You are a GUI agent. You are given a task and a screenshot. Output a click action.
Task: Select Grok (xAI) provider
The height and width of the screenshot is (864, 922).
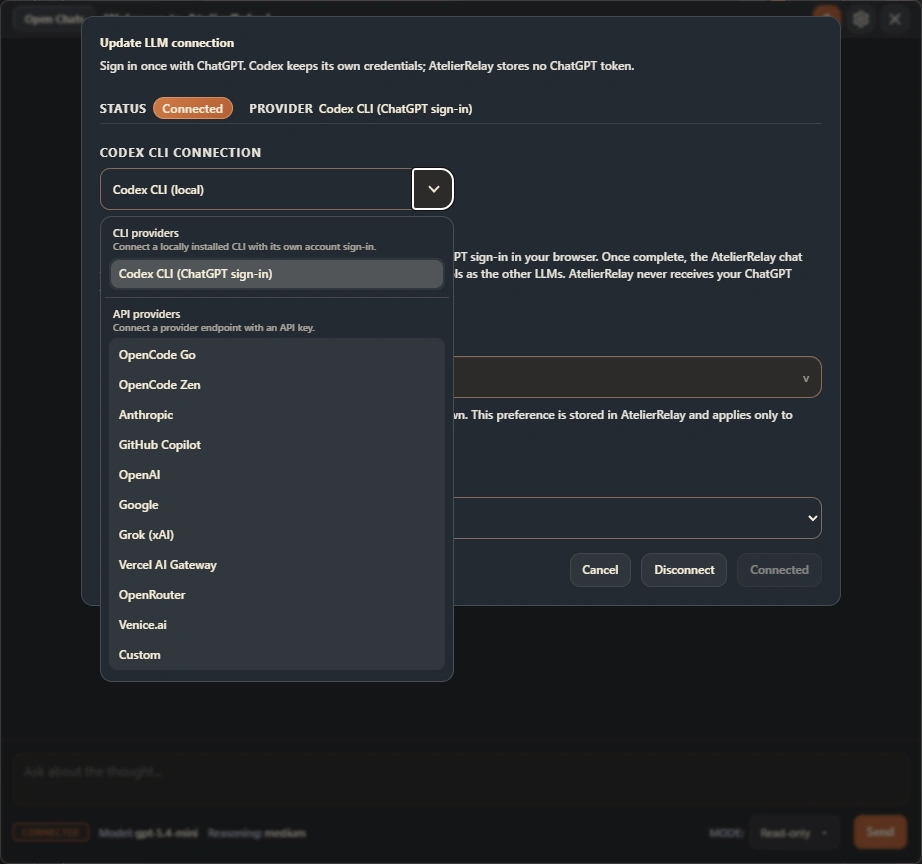(x=276, y=535)
